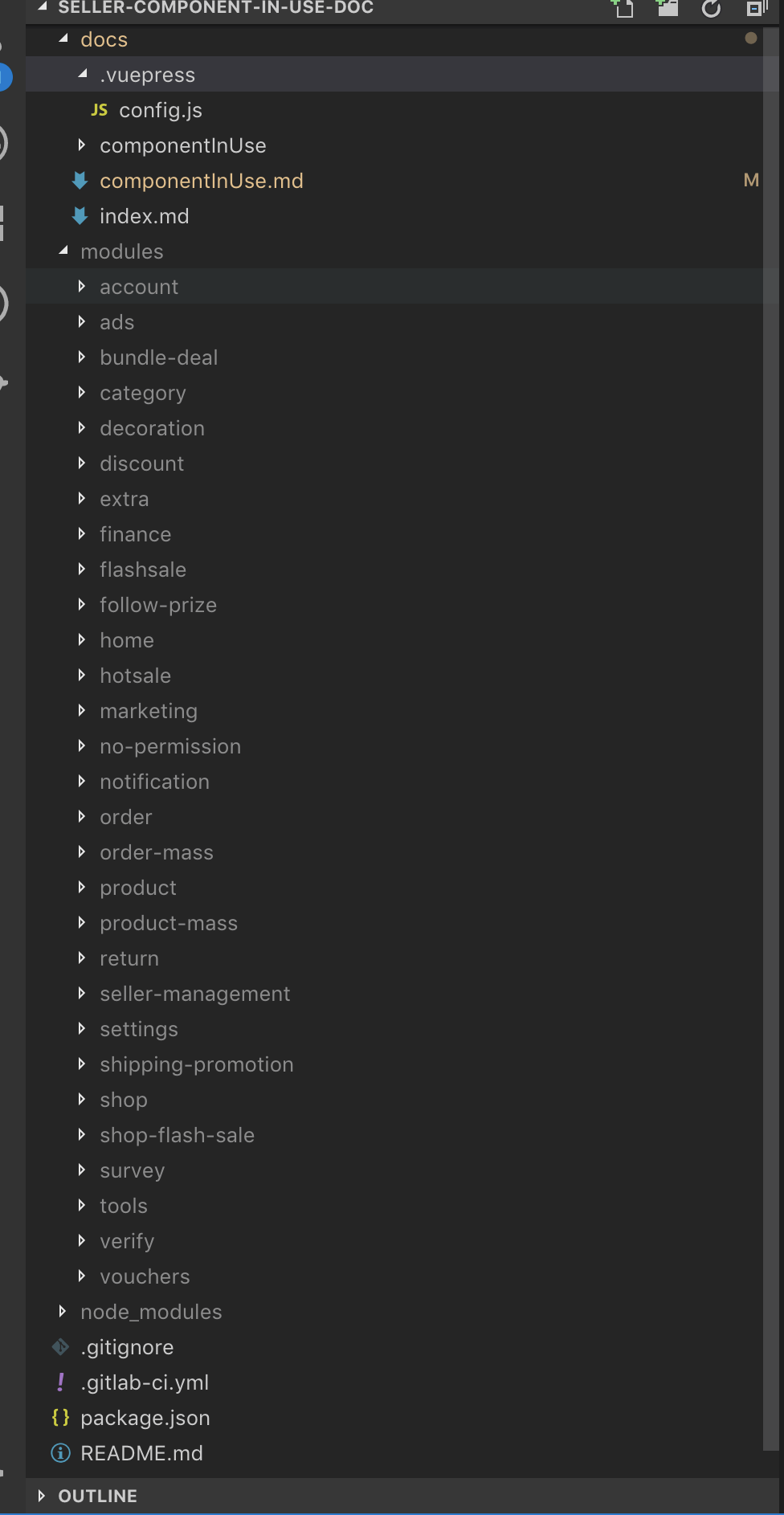Viewport: 784px width, 1515px height.
Task: Click the New File icon
Action: 623,8
